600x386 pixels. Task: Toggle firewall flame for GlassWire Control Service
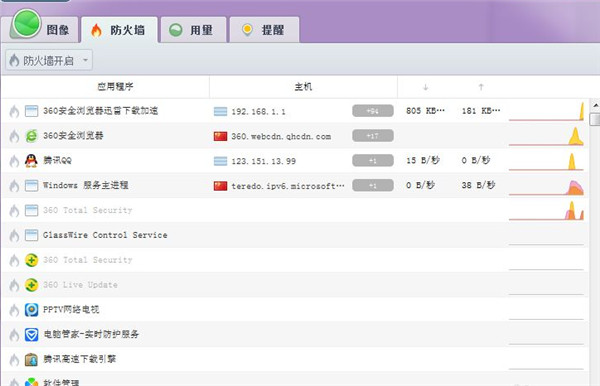coord(14,236)
